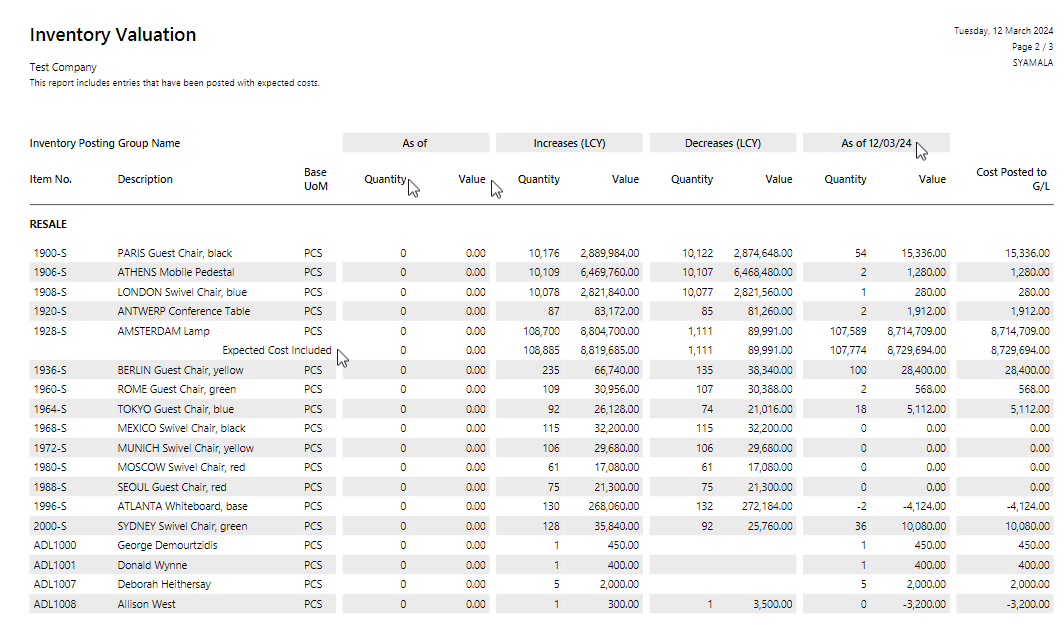1064x625 pixels.
Task: Select the Inventory Posting Group Name label
Action: point(104,143)
